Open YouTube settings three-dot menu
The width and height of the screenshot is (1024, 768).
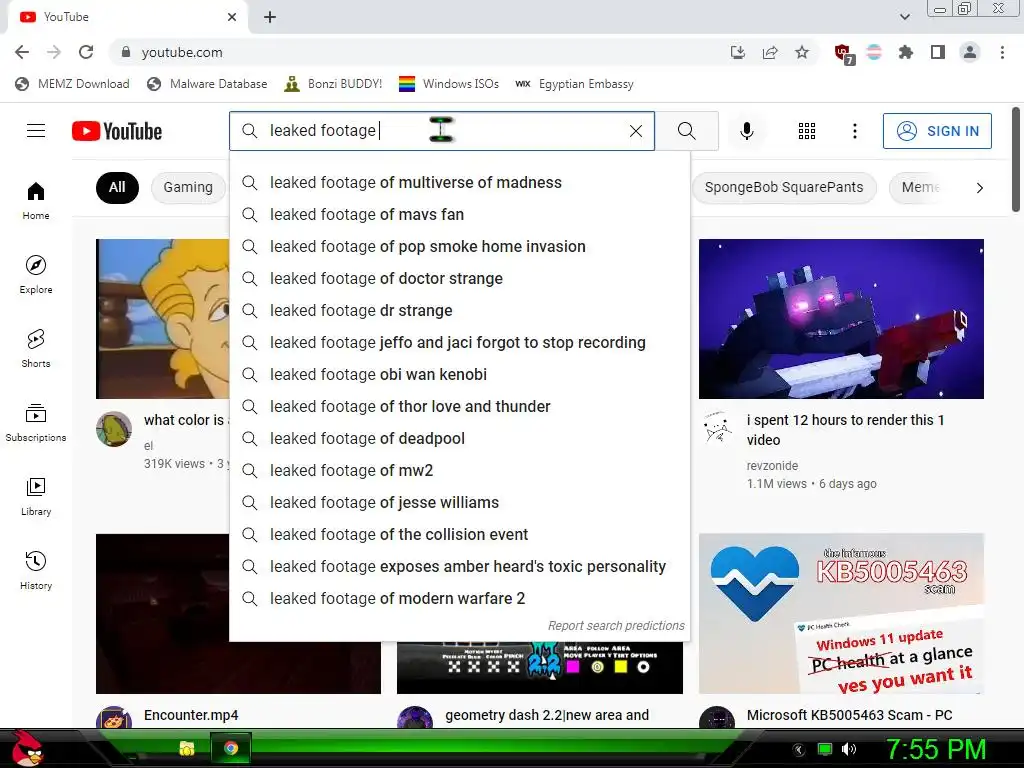tap(854, 131)
